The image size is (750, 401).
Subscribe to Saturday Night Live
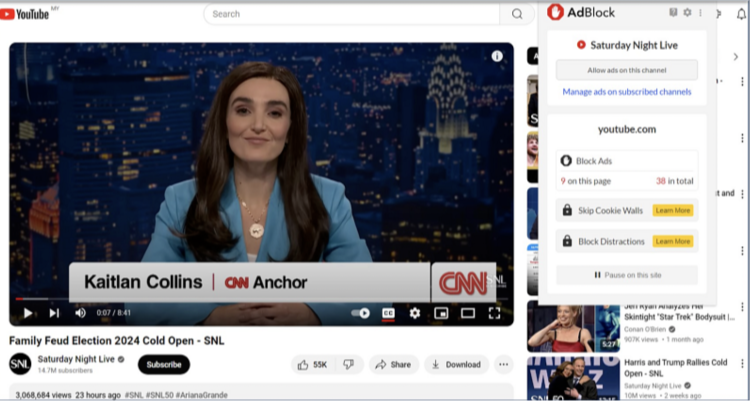[x=164, y=365]
